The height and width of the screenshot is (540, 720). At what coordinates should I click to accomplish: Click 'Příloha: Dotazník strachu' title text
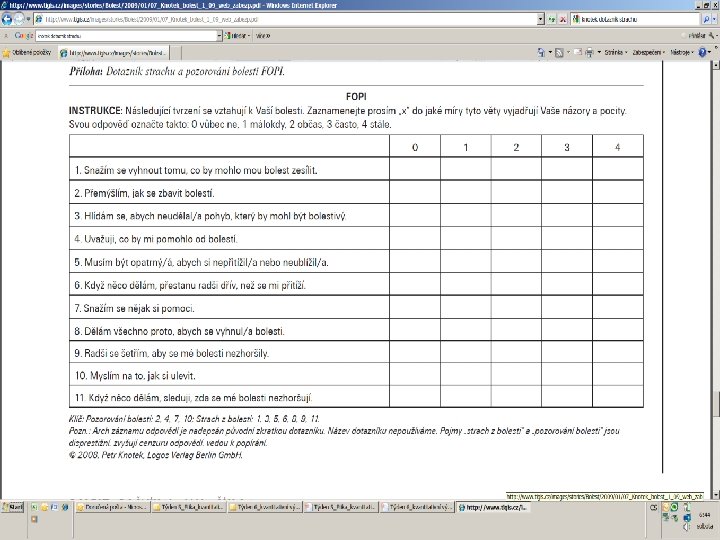coord(177,71)
